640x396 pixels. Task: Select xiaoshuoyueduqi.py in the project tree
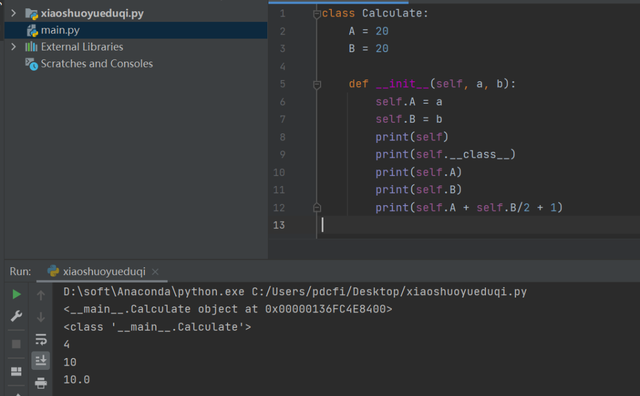pyautogui.click(x=92, y=13)
